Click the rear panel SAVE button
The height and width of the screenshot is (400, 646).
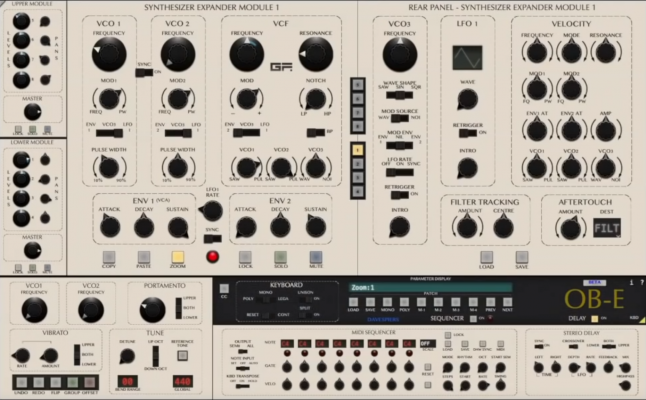[x=522, y=257]
